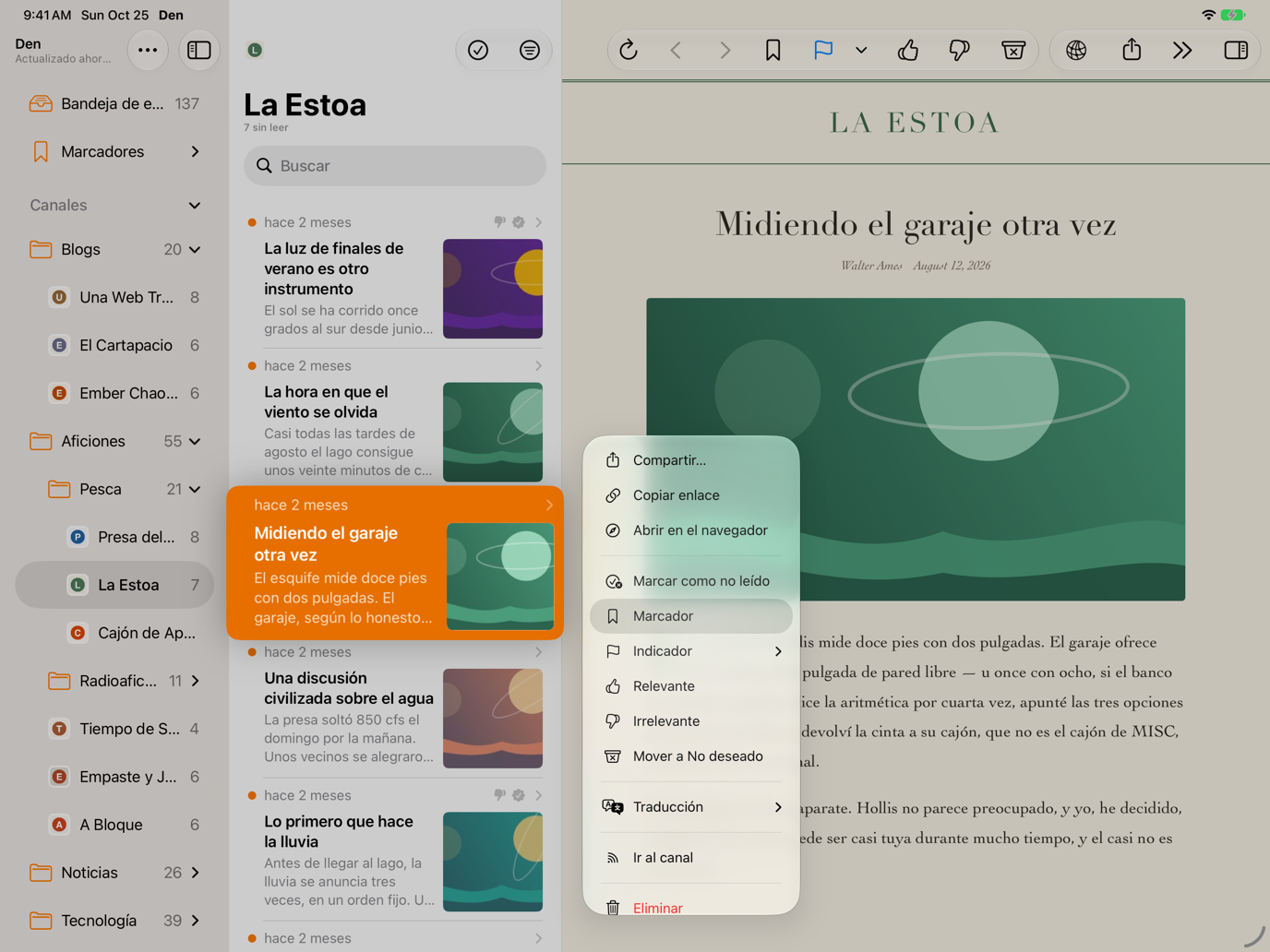Viewport: 1270px width, 952px height.
Task: Open the Presa del... feed
Action: (x=114, y=538)
